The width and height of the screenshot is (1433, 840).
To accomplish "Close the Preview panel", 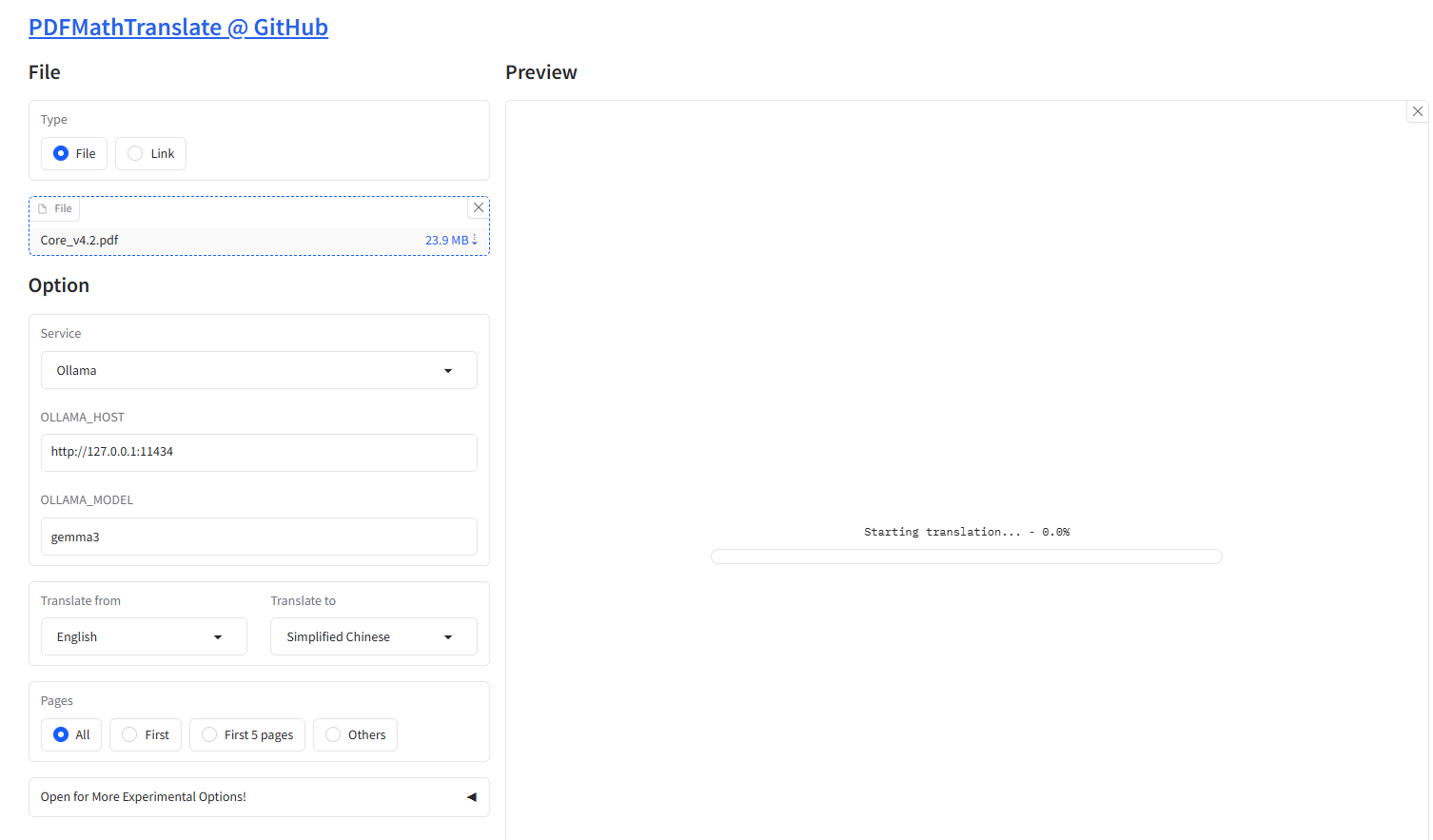I will coord(1418,111).
